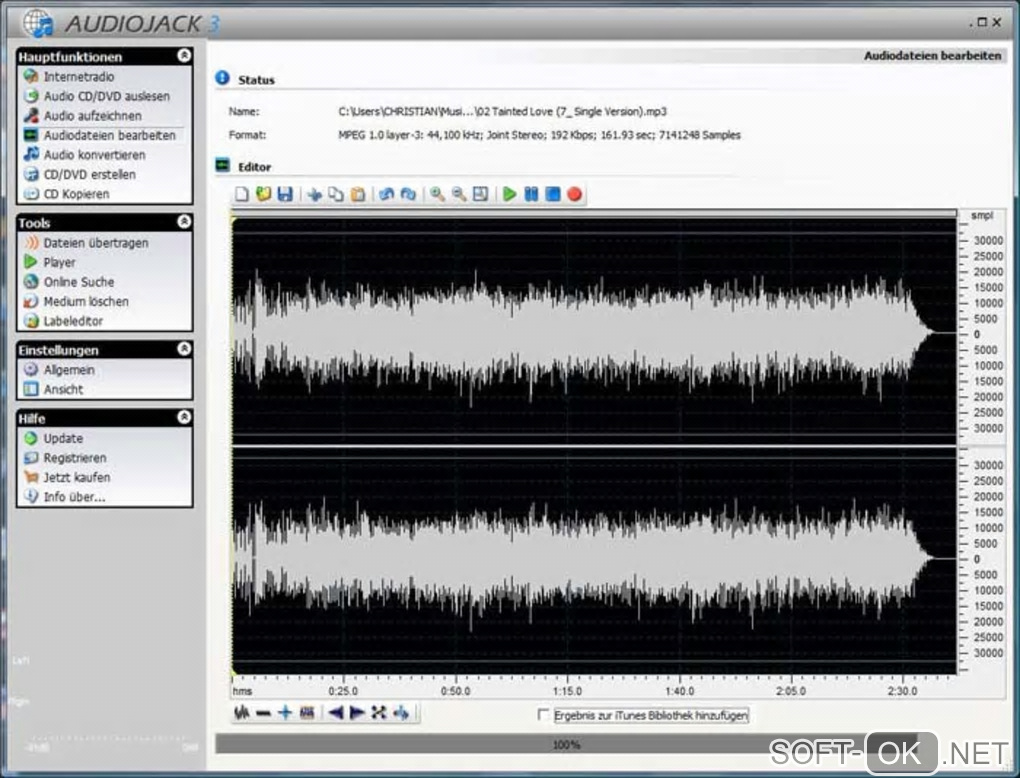Enable 'Ergebnis zur iTunes Bibliothek hinzufügen' checkbox
Screen dimensions: 1020x778
pyautogui.click(x=544, y=715)
